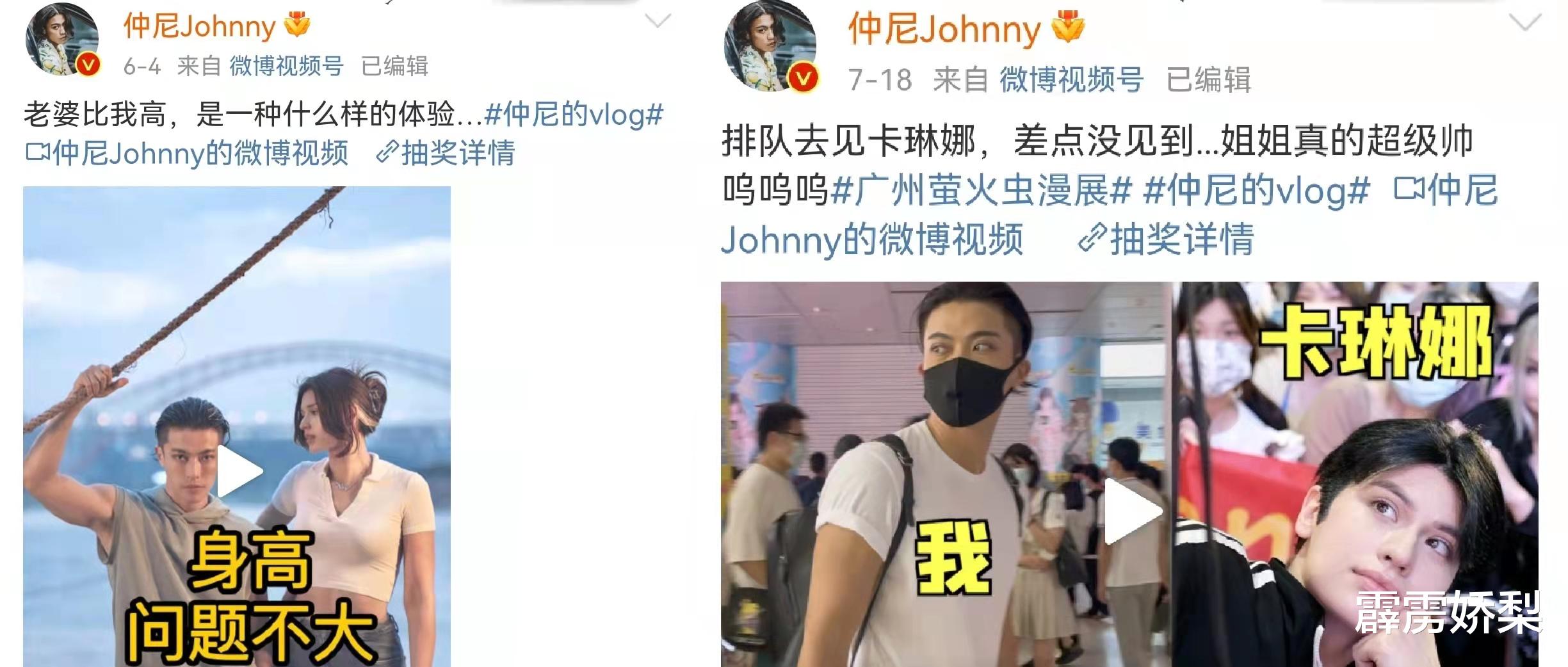Click the 卡琳娜 thumbnail on the right
Viewport: 1568px width, 667px height.
tap(1356, 474)
